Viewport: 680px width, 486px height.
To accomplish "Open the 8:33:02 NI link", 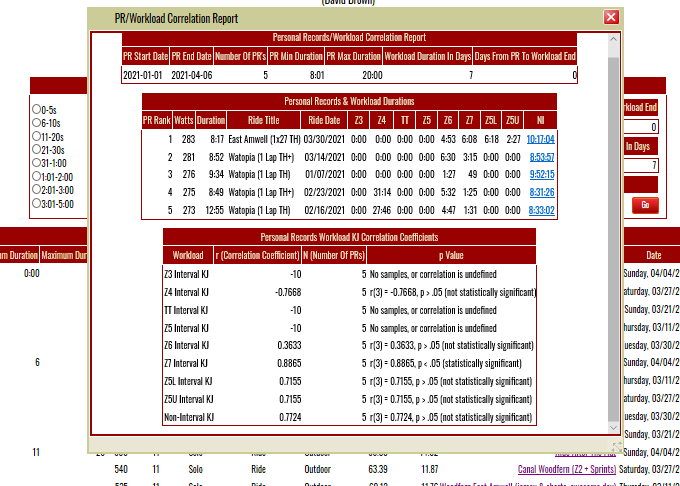I will pos(541,210).
